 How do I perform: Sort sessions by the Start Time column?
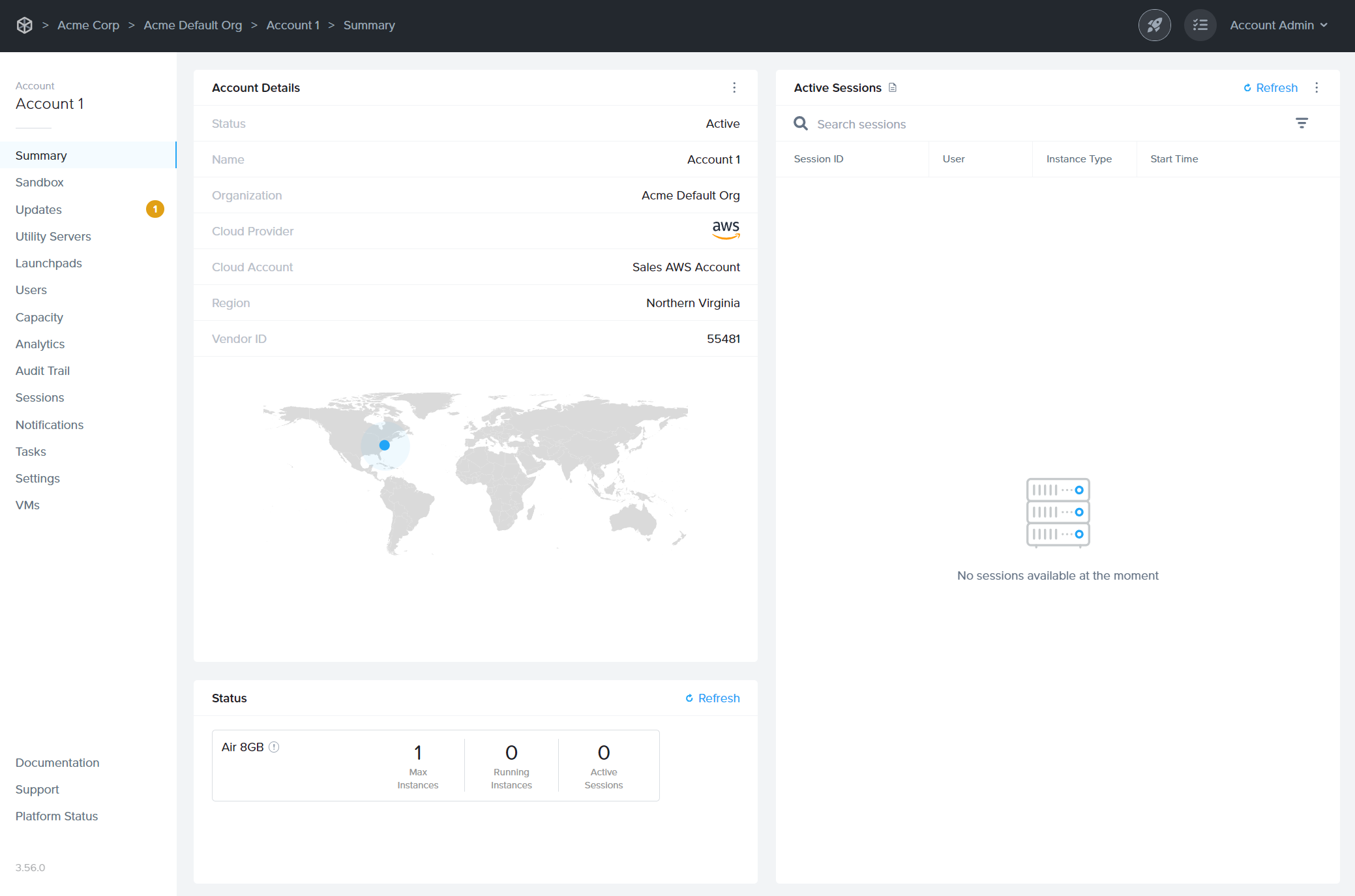pos(1174,158)
